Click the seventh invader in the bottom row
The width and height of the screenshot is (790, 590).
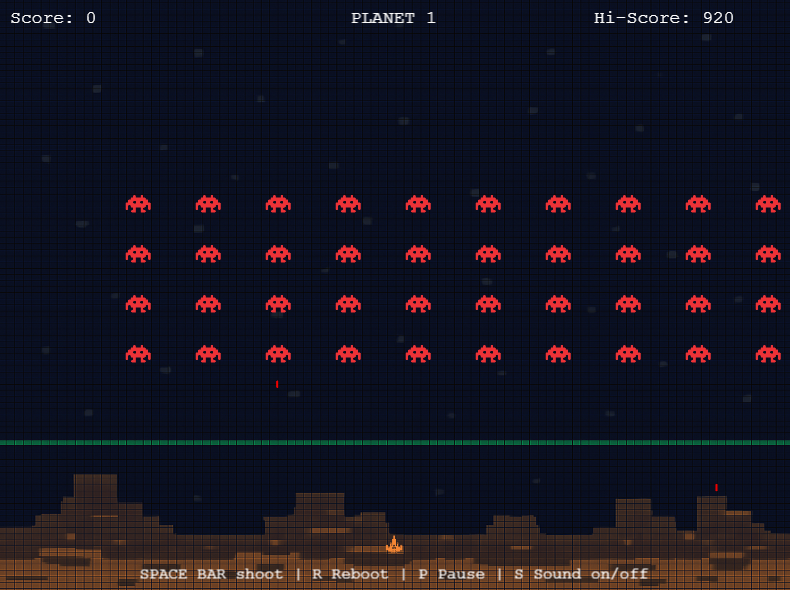click(558, 354)
